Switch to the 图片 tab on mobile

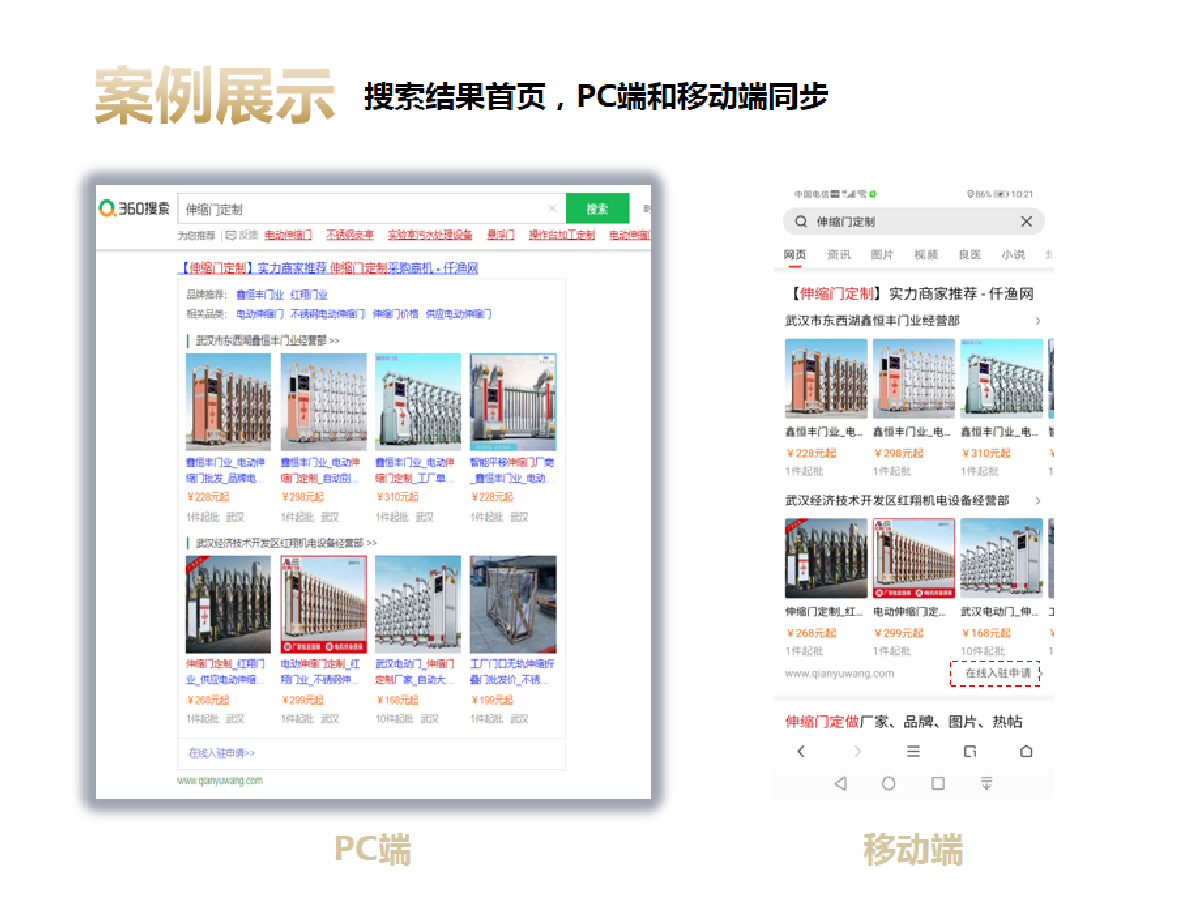(882, 255)
